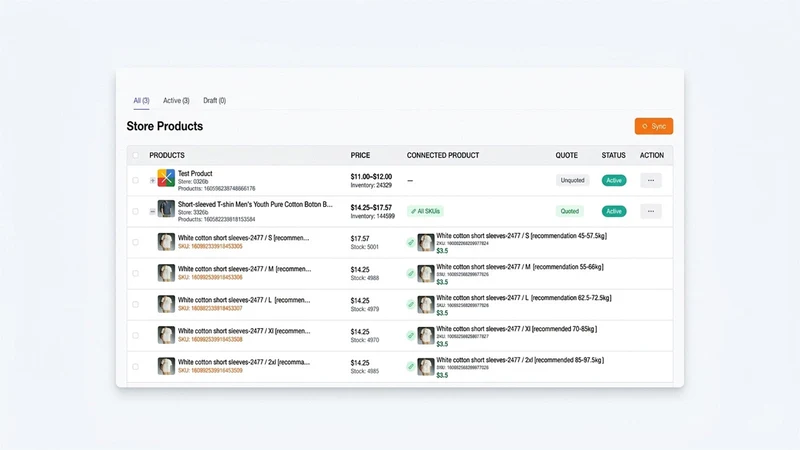Click the Short-sleeved T-shirt product thumbnail
800x450 pixels.
(x=166, y=209)
